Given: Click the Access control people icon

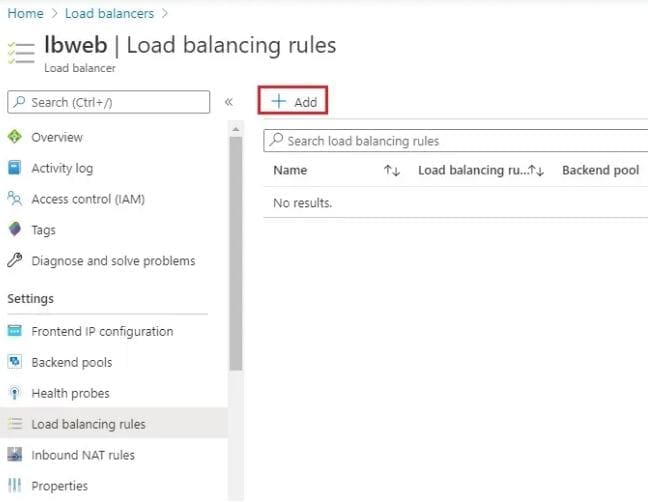Looking at the screenshot, I should 14,199.
